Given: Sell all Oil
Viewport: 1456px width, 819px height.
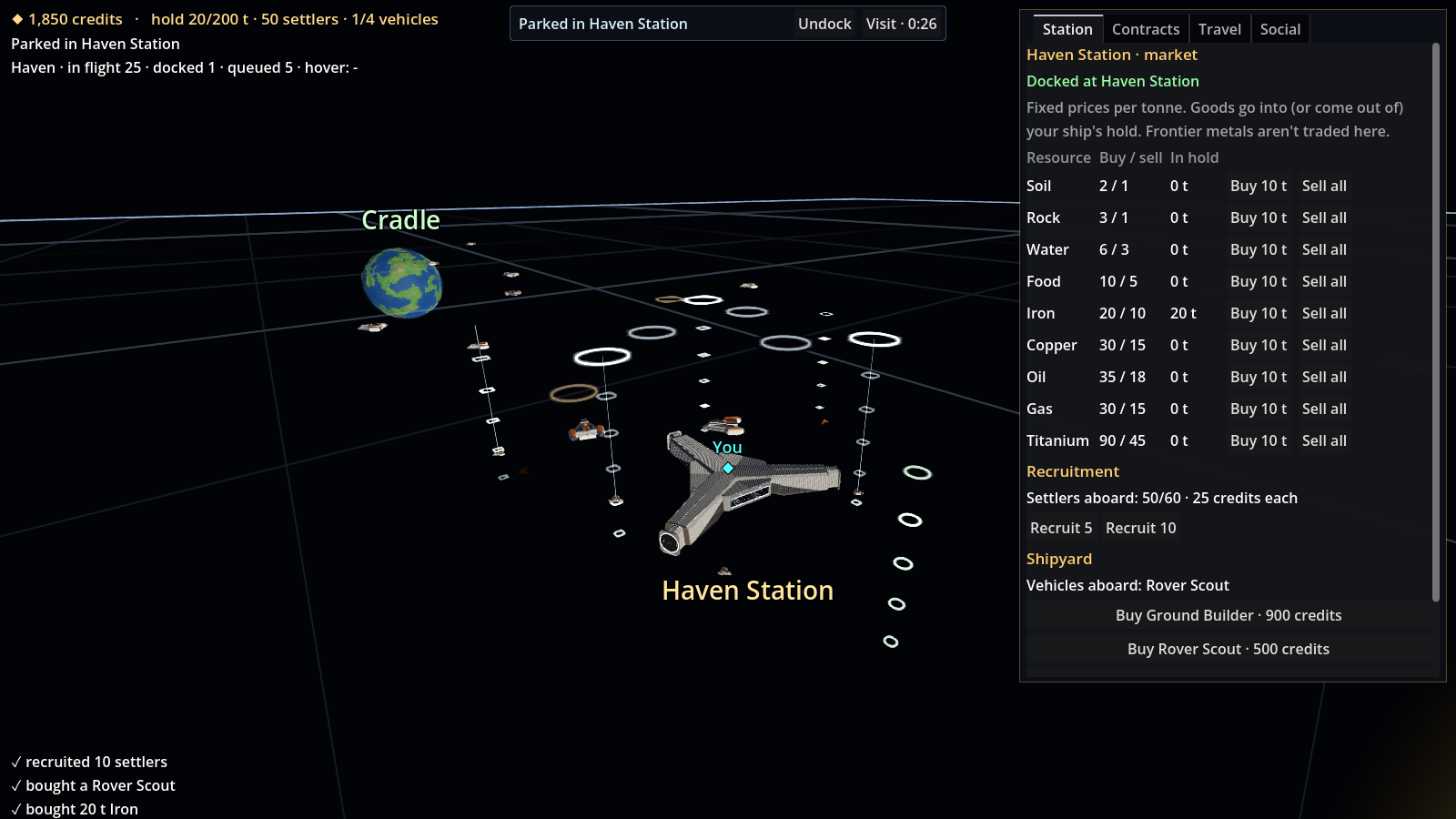Looking at the screenshot, I should coord(1324,377).
